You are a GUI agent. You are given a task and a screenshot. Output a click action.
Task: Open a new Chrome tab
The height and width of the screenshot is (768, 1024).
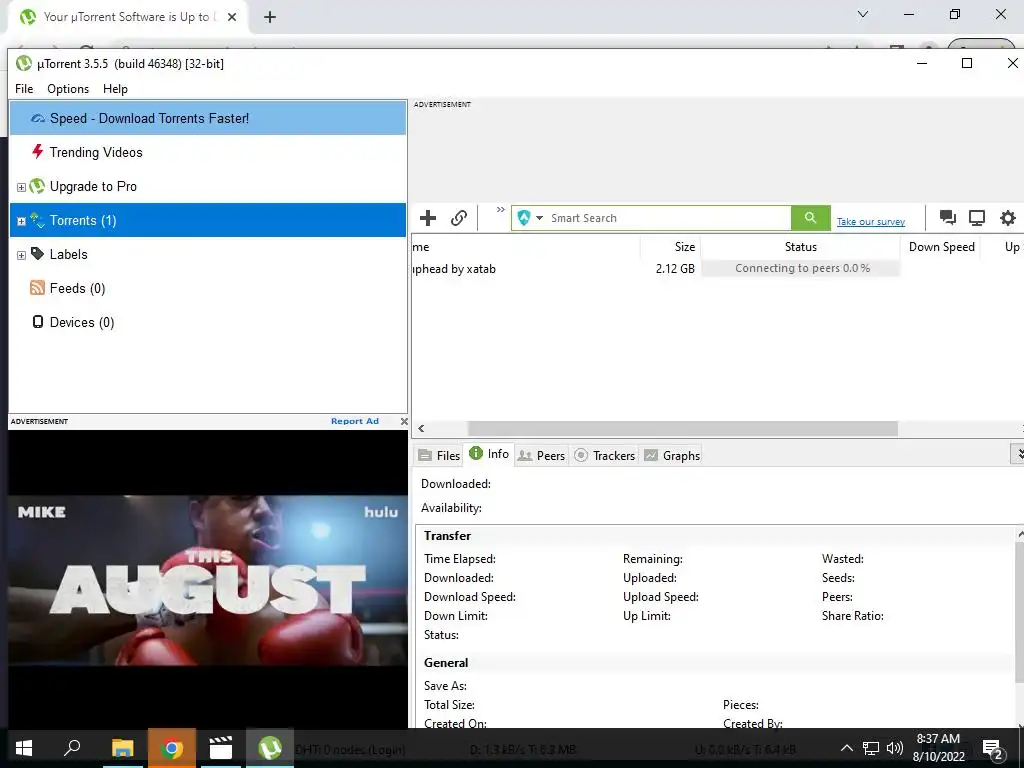click(270, 18)
